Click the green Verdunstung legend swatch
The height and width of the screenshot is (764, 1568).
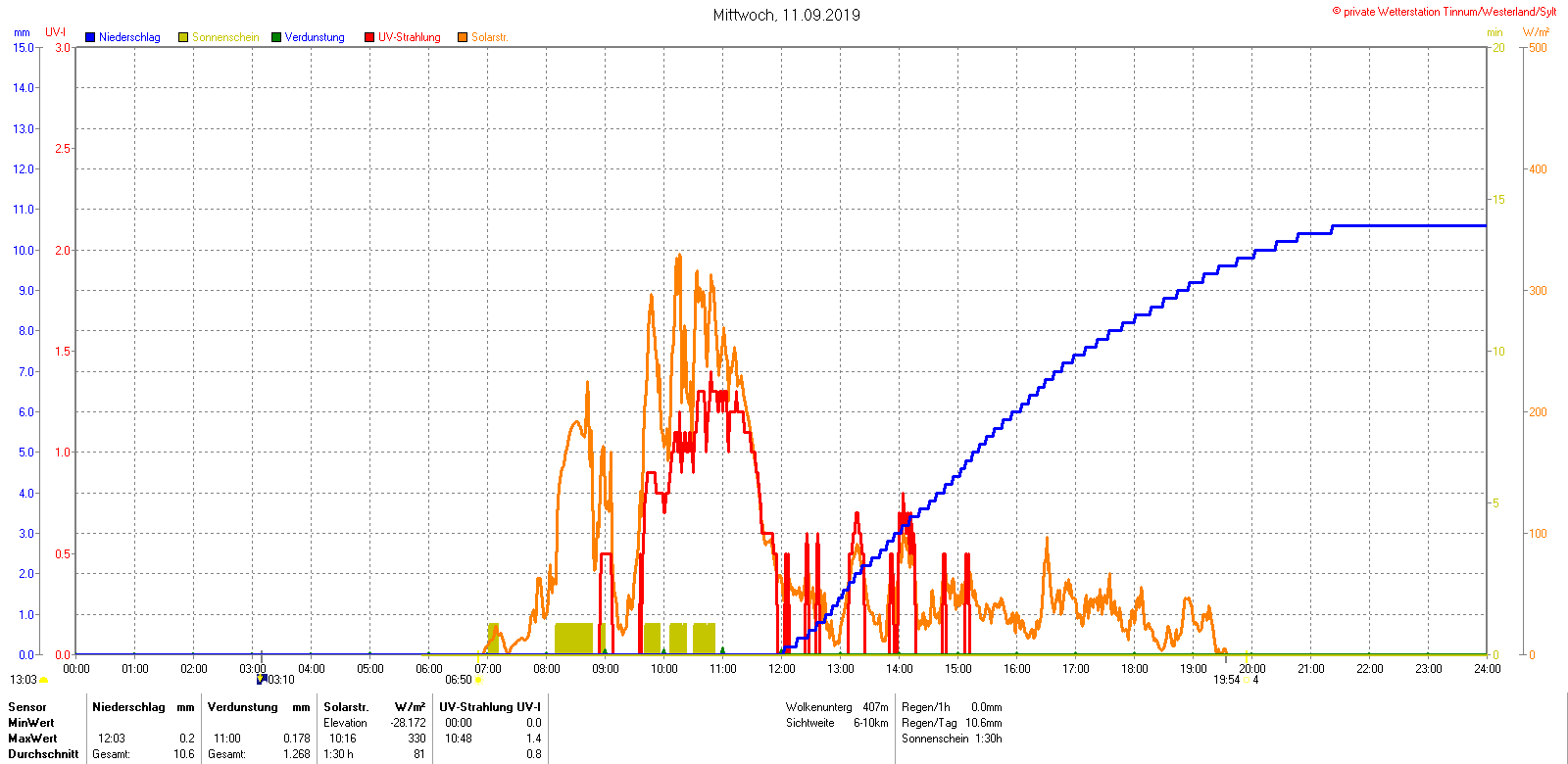point(276,37)
